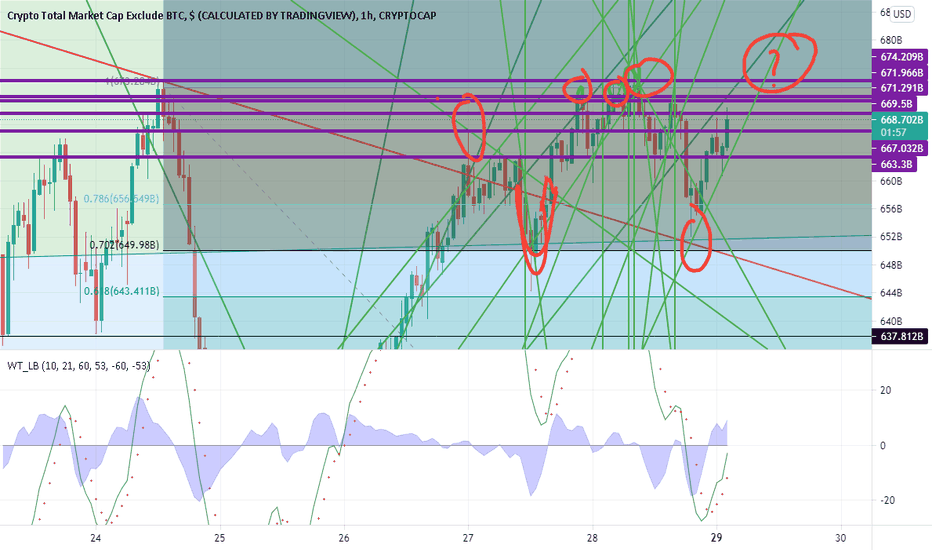
Task: Select the 671.291B price label
Action: tap(902, 88)
